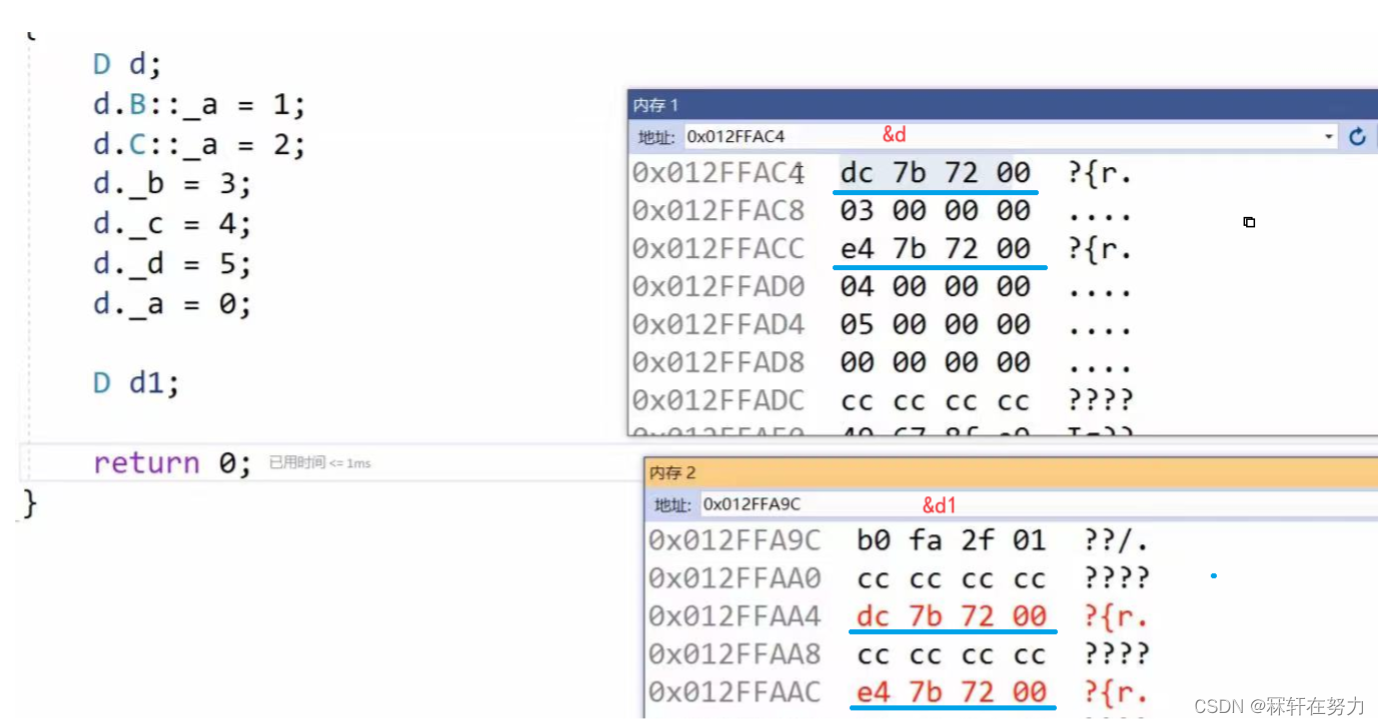The image size is (1378, 725).
Task: Select the 内存 2 window title
Action: pos(672,472)
